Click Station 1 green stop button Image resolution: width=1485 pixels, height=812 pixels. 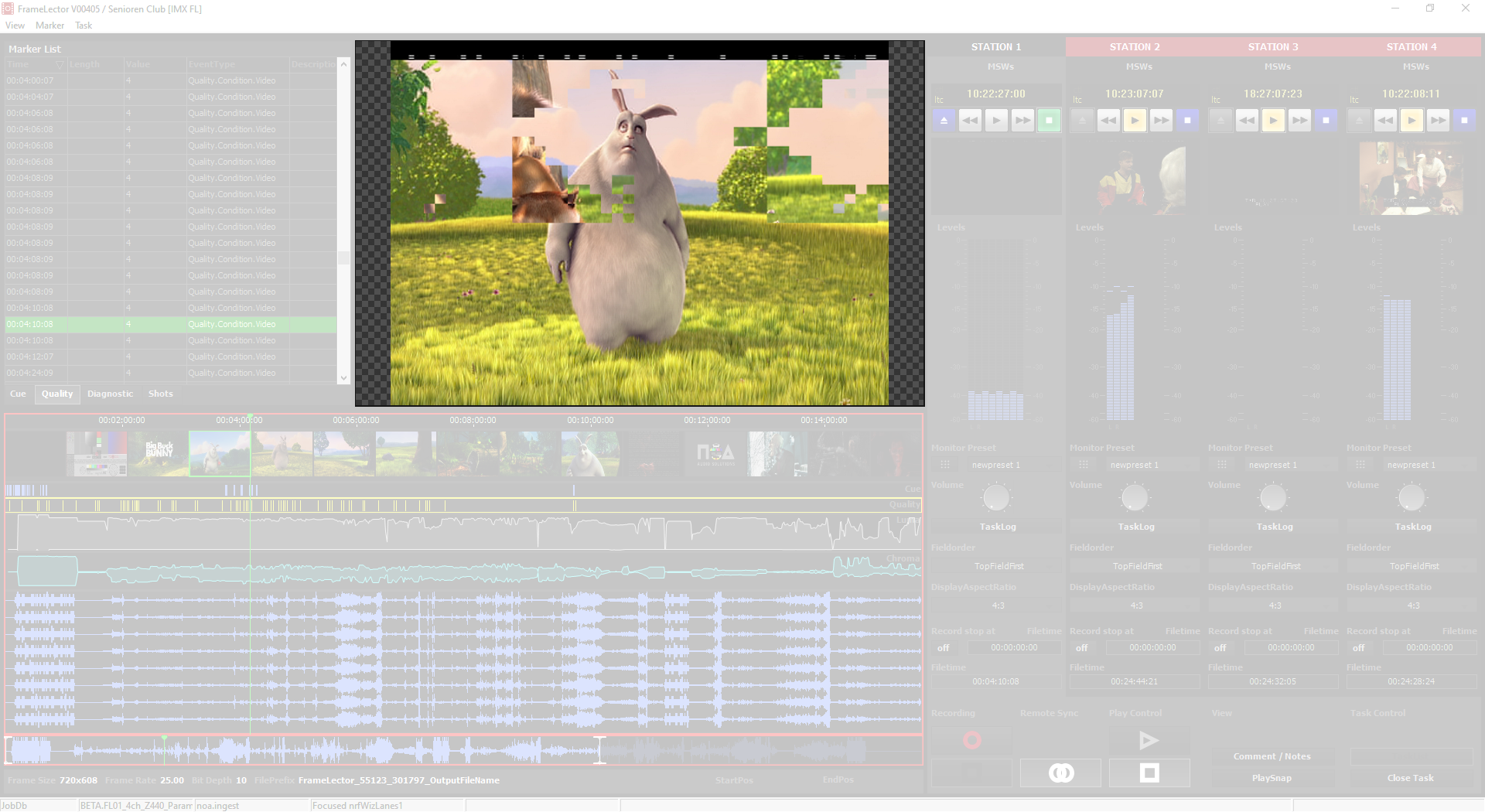point(1049,121)
